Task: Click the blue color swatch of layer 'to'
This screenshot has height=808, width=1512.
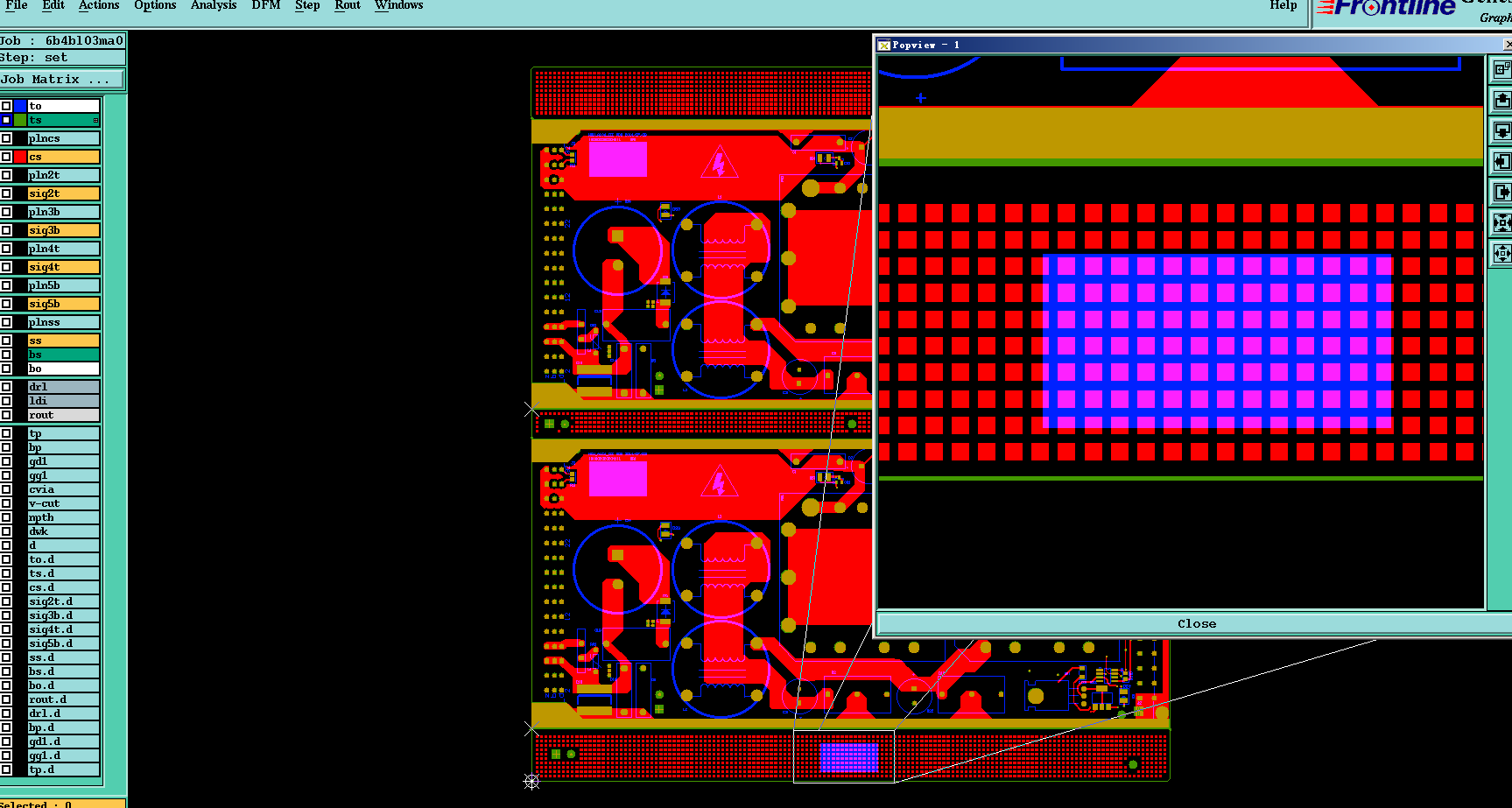Action: click(x=20, y=106)
